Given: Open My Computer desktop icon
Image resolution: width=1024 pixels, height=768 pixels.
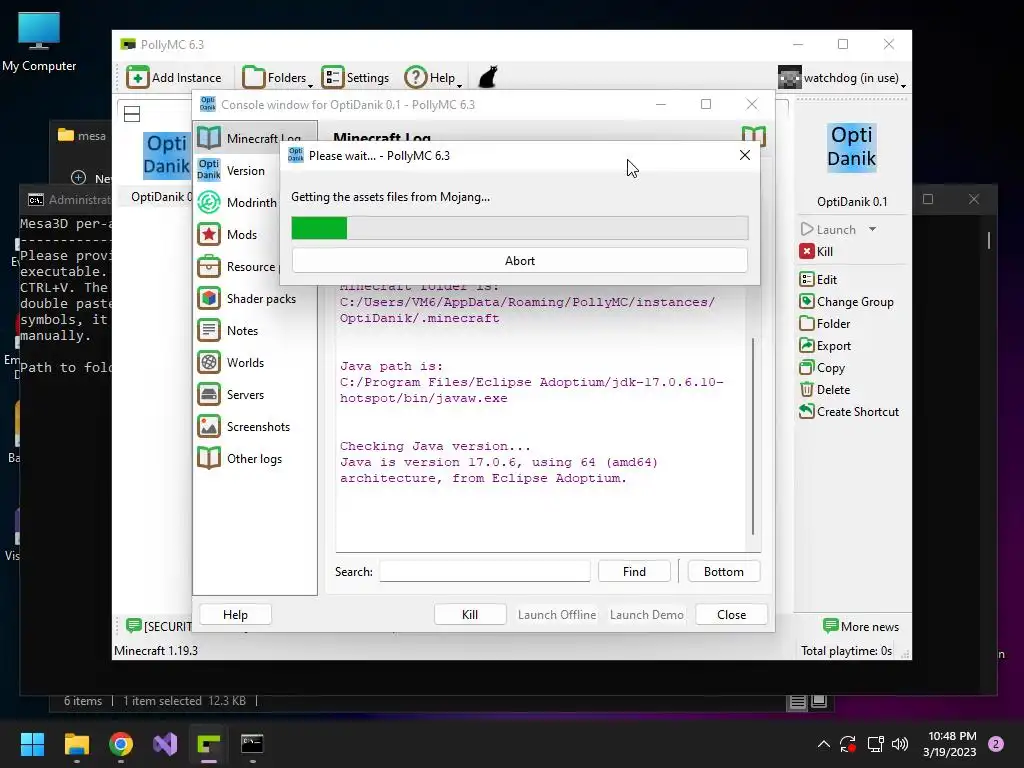Looking at the screenshot, I should tap(39, 40).
